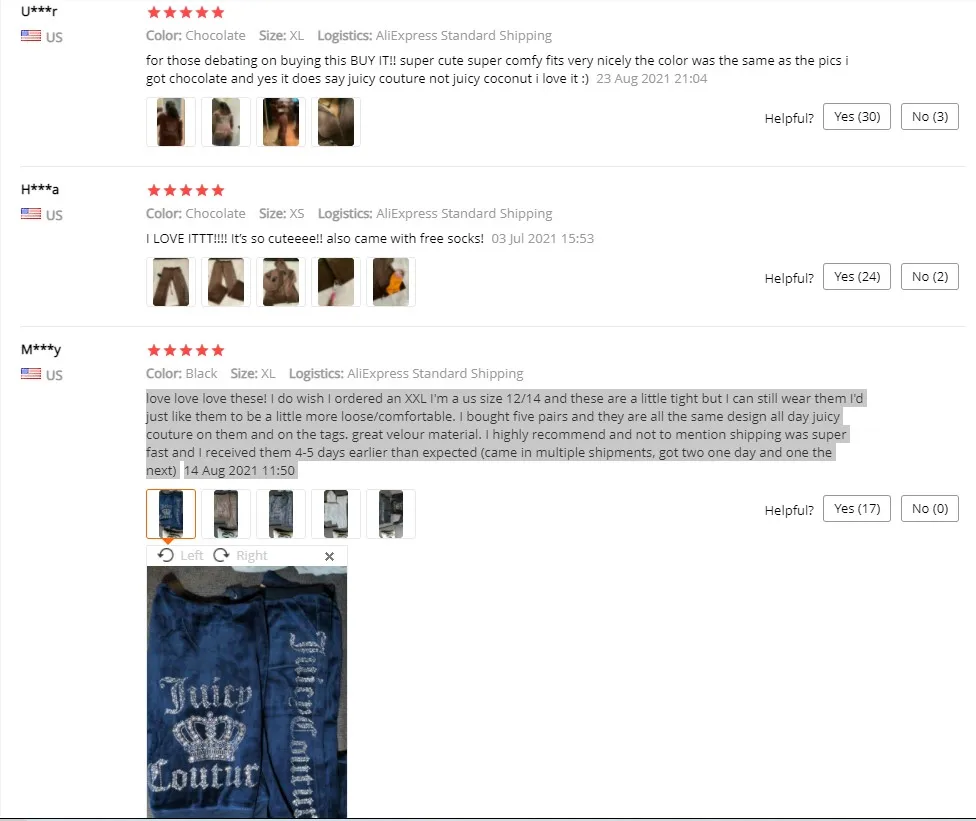This screenshot has height=821, width=976.
Task: Open fourth photo thumbnail in U***r's review
Action: pos(336,122)
